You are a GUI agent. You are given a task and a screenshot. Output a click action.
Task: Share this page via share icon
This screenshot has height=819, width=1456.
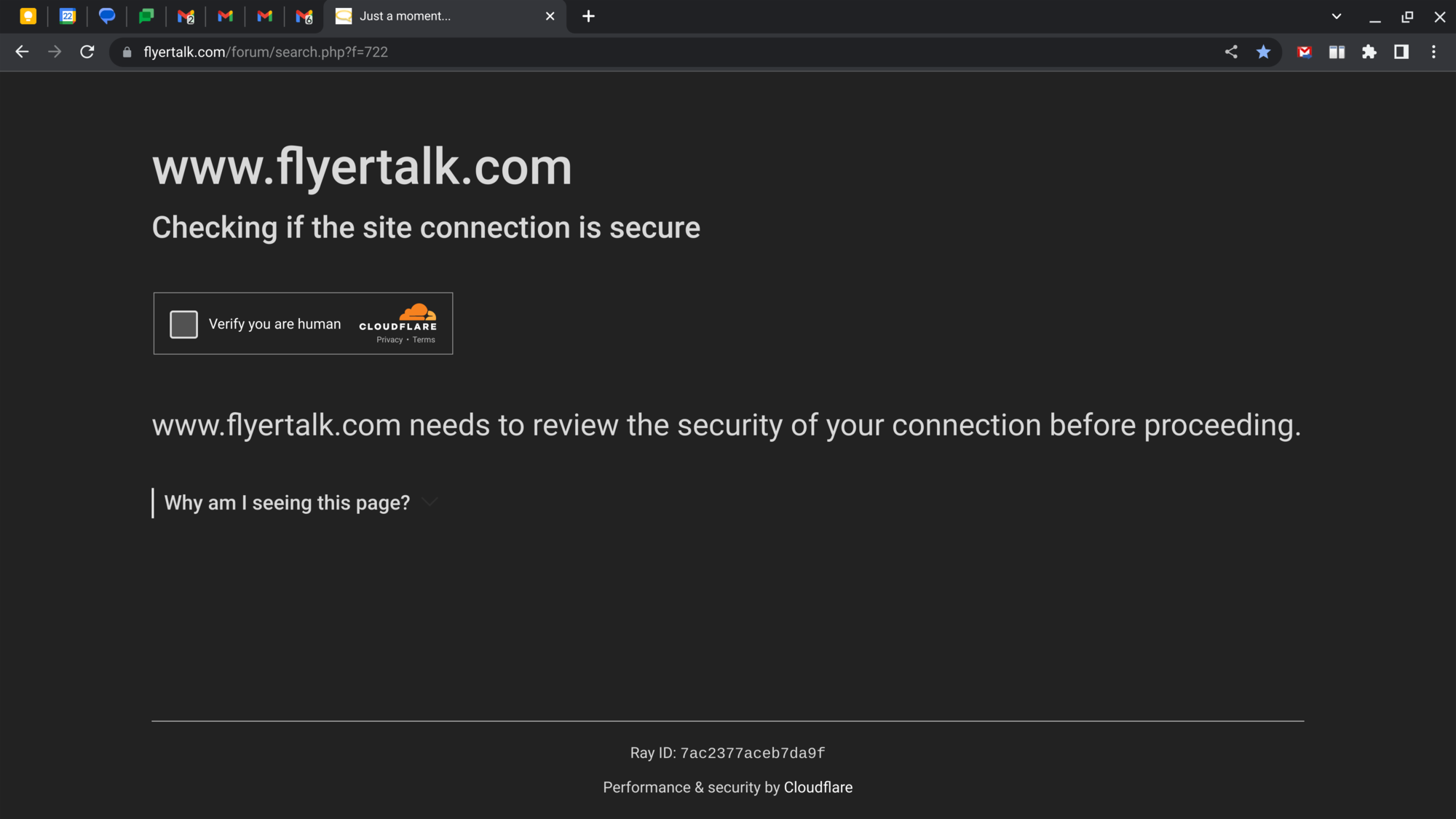click(1231, 52)
